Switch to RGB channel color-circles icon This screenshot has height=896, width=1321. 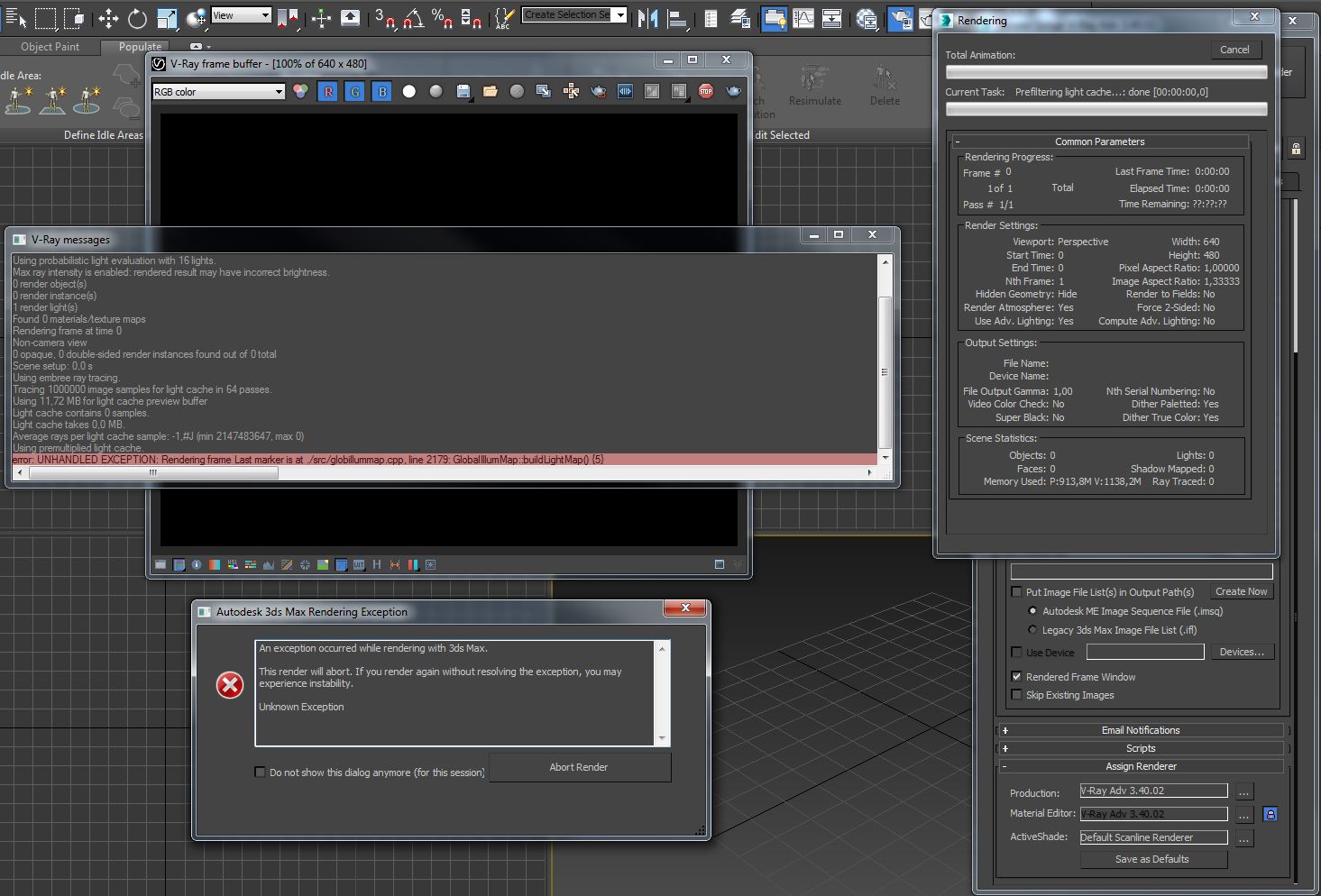point(301,91)
